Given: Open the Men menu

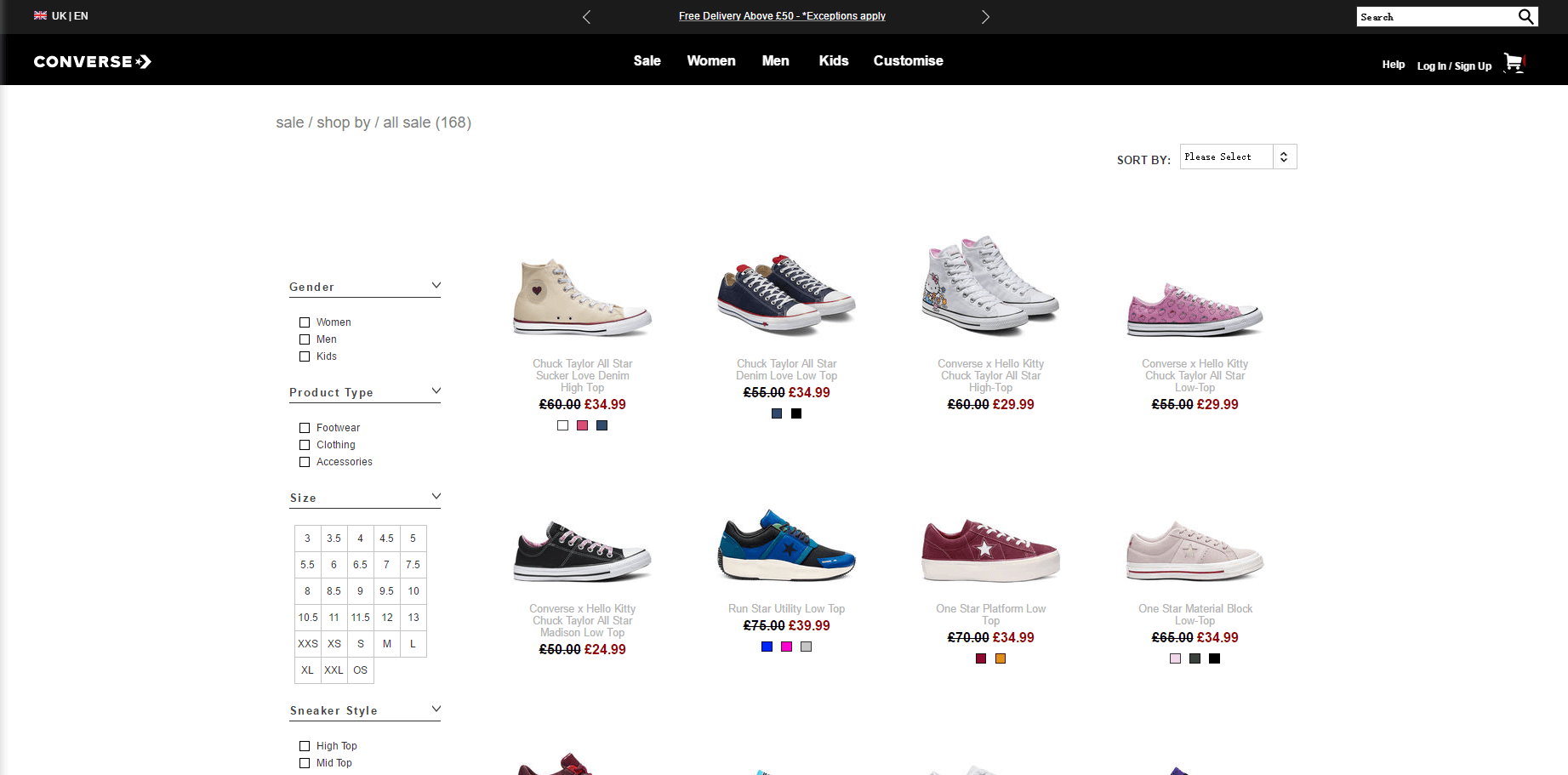Looking at the screenshot, I should [776, 60].
